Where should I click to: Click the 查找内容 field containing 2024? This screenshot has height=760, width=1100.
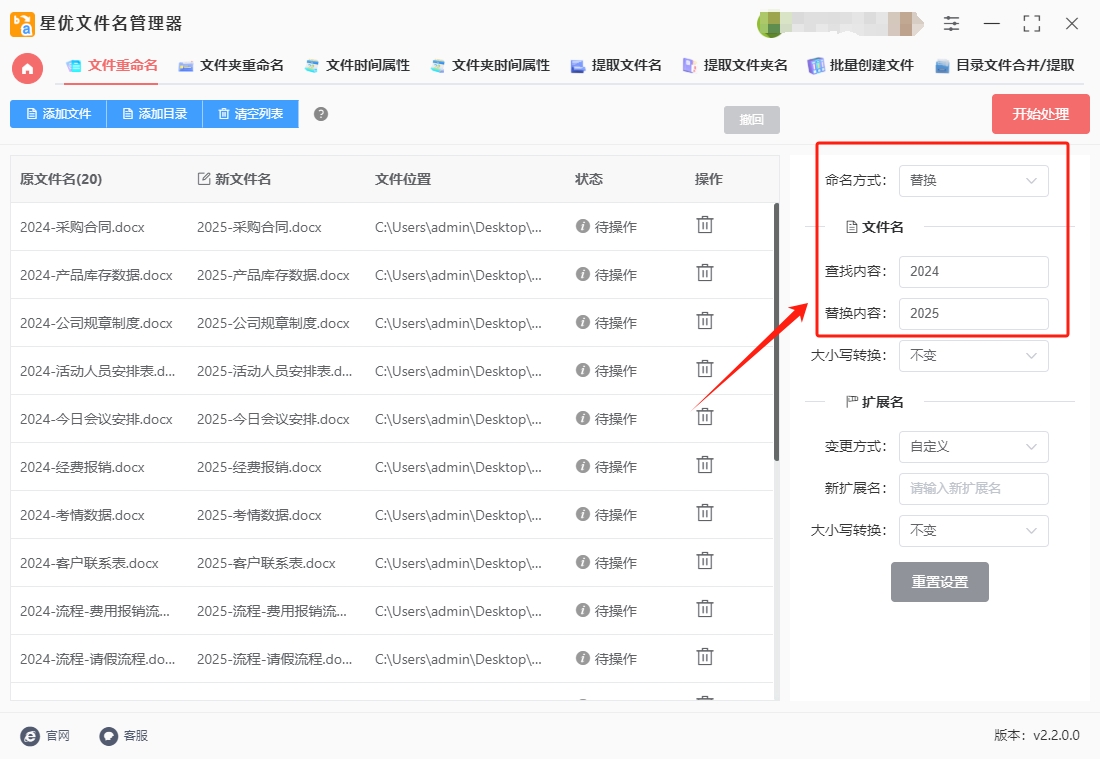(973, 272)
